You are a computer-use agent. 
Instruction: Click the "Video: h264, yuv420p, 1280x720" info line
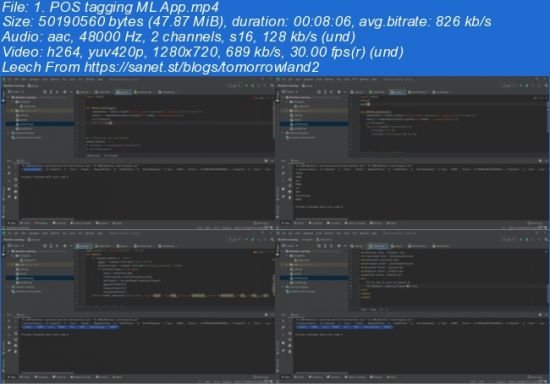tap(203, 52)
